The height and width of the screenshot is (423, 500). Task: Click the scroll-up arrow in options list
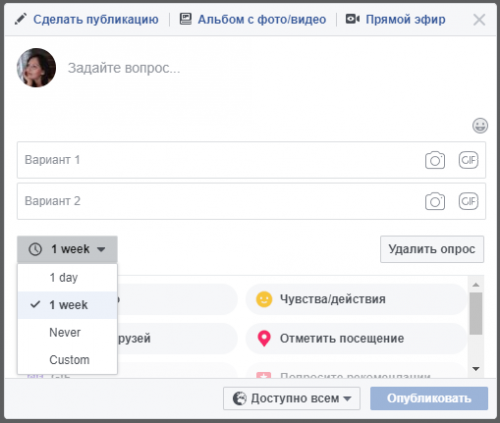(476, 285)
